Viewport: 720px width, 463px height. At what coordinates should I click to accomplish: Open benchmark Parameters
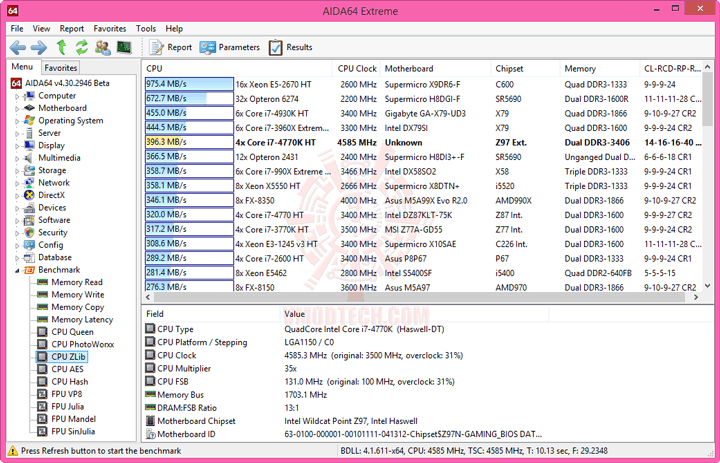pyautogui.click(x=230, y=47)
